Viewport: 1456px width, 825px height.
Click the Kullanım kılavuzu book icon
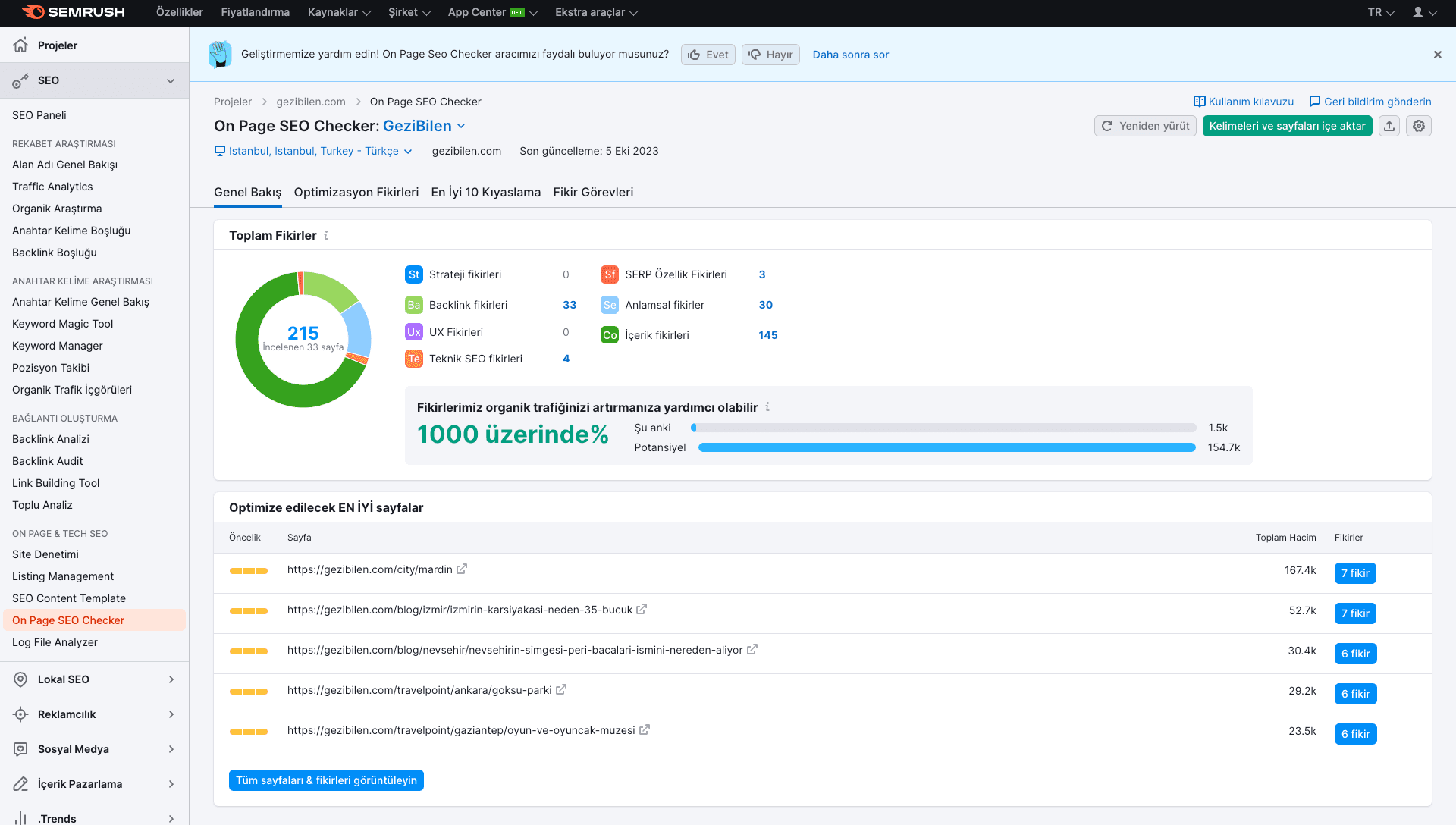[1200, 102]
